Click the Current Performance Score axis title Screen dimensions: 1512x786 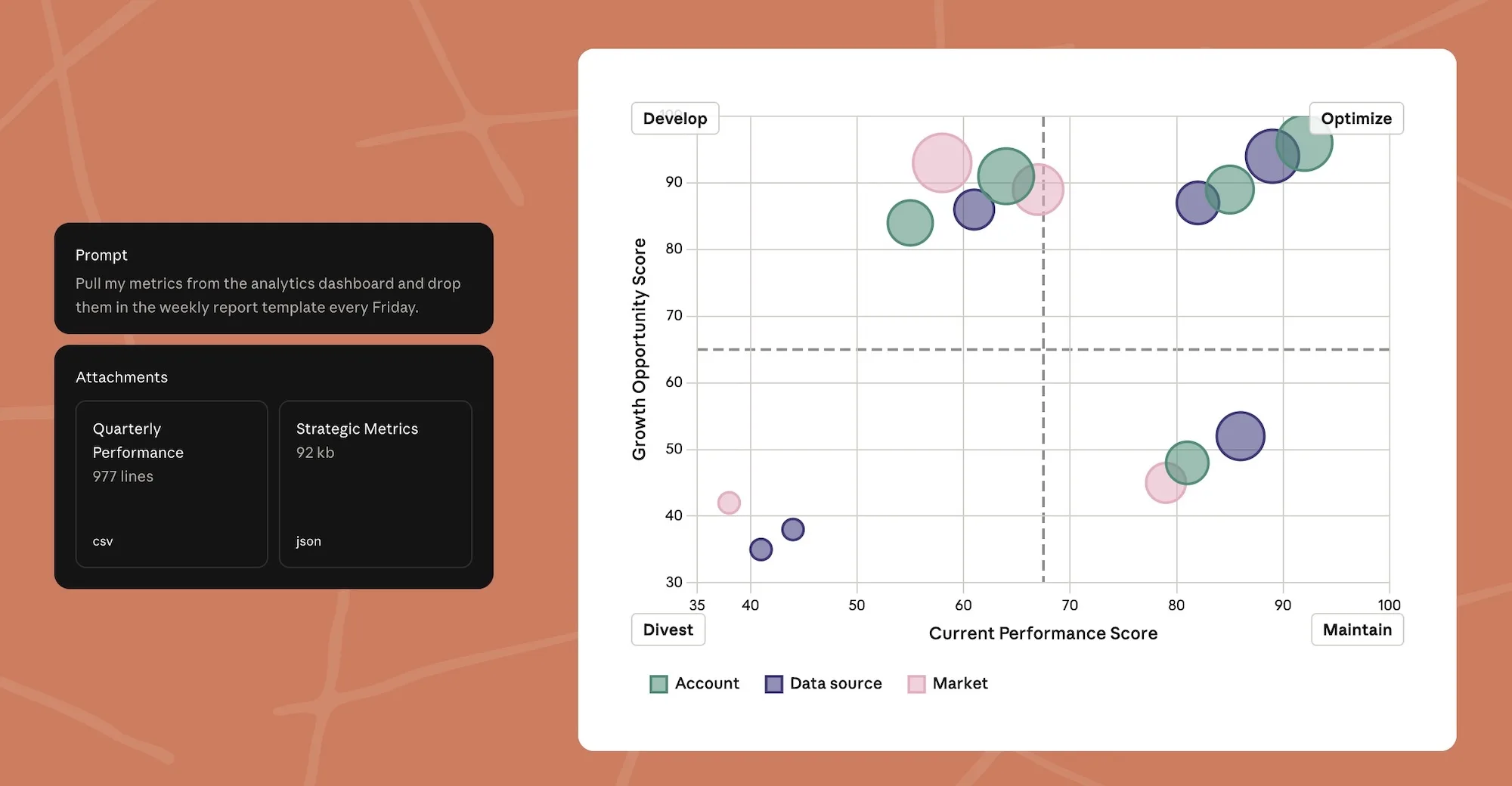pyautogui.click(x=1043, y=633)
